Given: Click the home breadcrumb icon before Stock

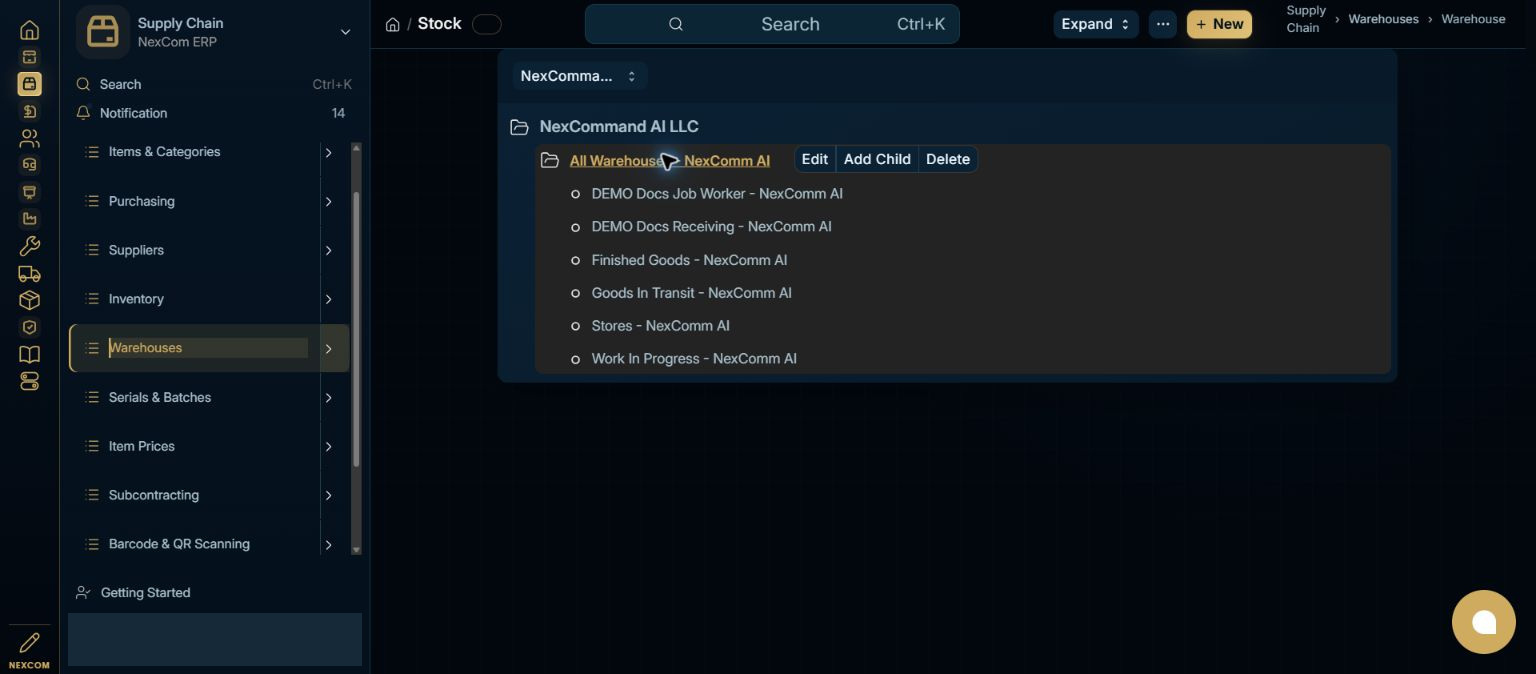Looking at the screenshot, I should click(393, 24).
